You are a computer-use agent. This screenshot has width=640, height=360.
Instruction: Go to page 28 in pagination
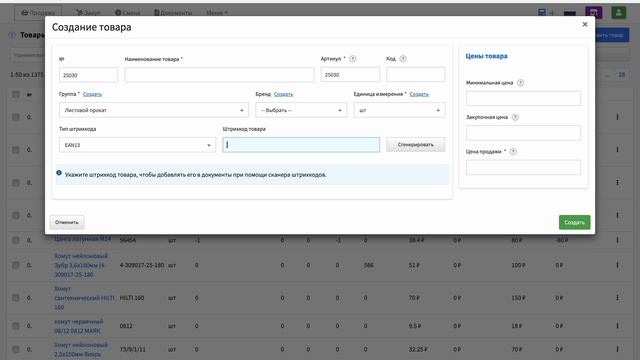coord(622,75)
